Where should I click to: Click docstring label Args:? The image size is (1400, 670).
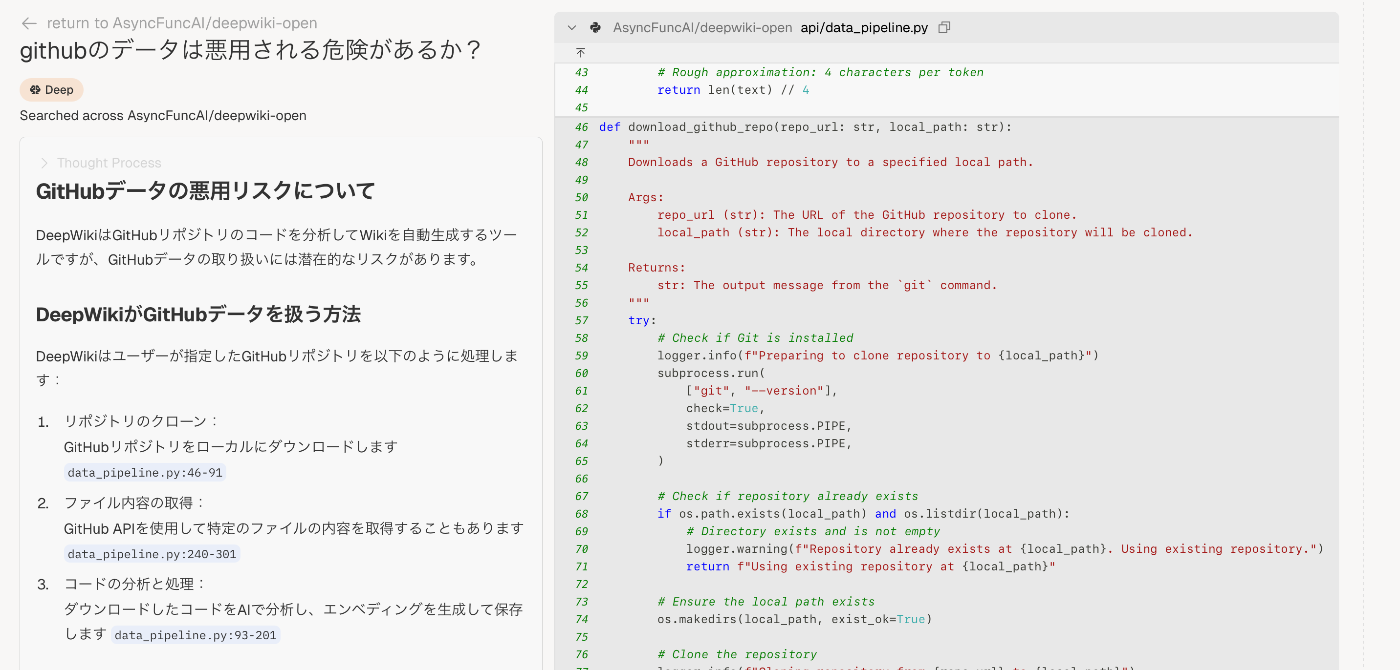tap(646, 197)
